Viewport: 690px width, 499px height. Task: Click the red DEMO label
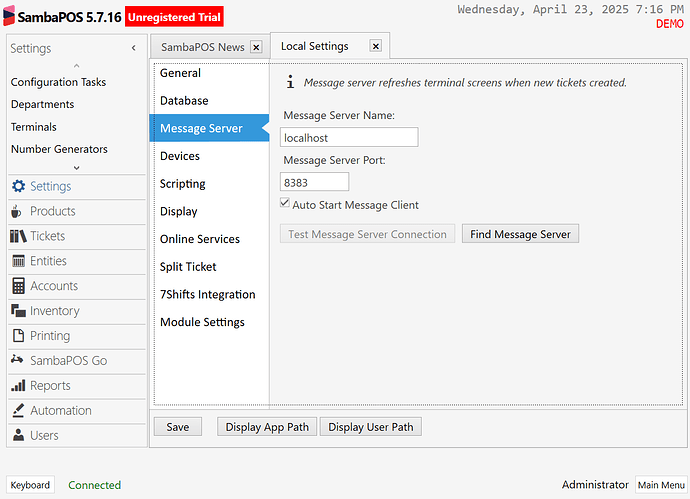point(670,24)
